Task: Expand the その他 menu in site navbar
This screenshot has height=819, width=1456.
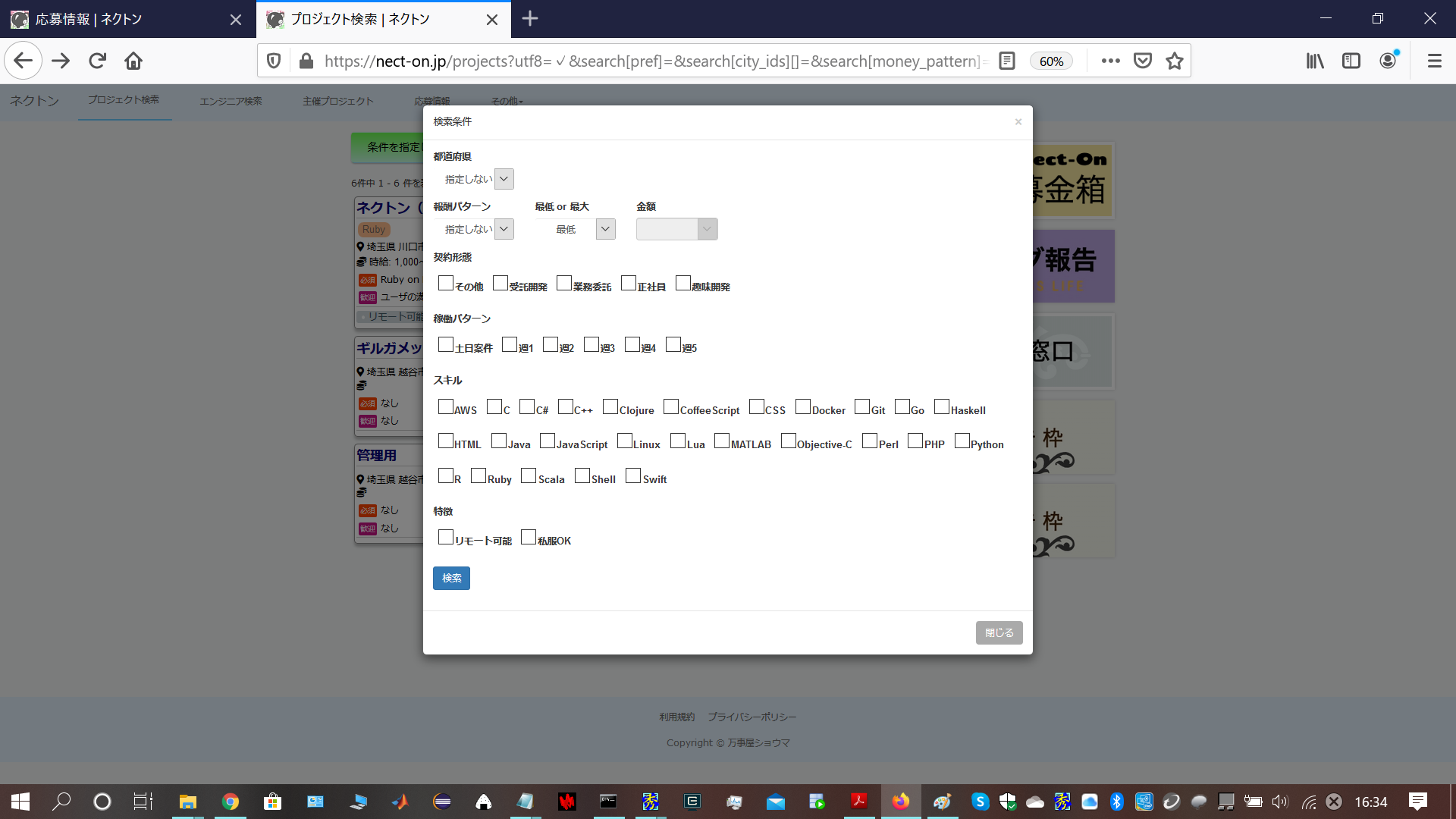Action: pyautogui.click(x=507, y=101)
